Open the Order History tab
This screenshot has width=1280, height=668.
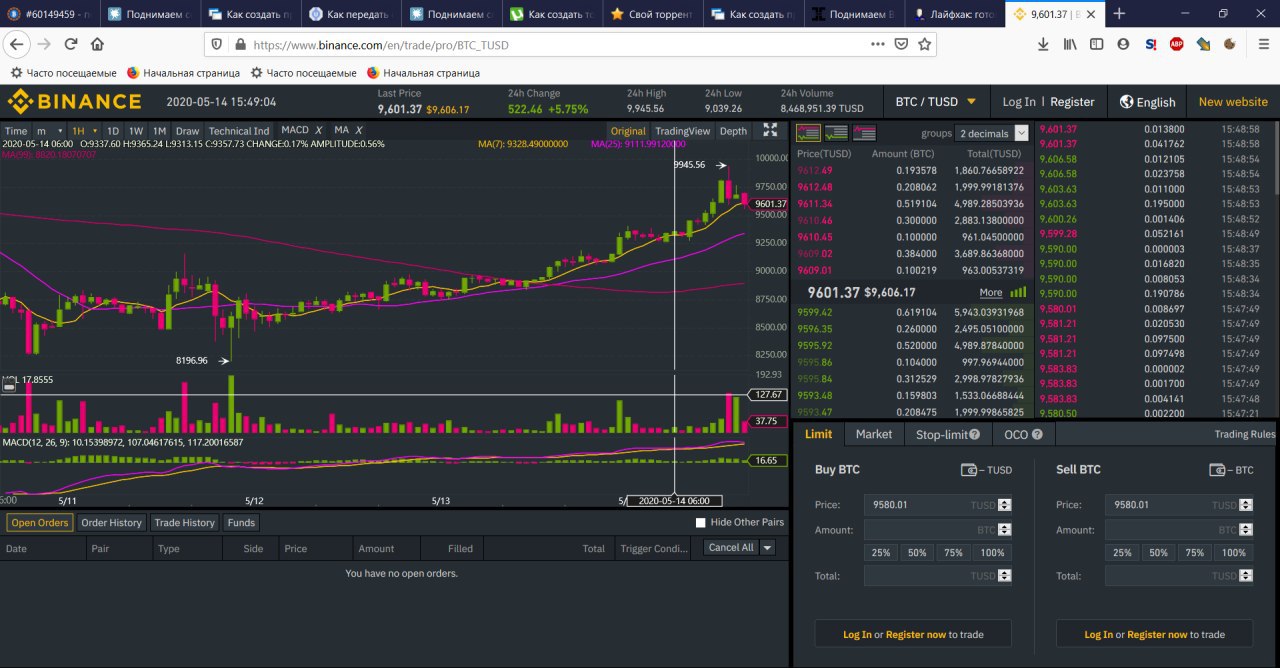[x=111, y=522]
